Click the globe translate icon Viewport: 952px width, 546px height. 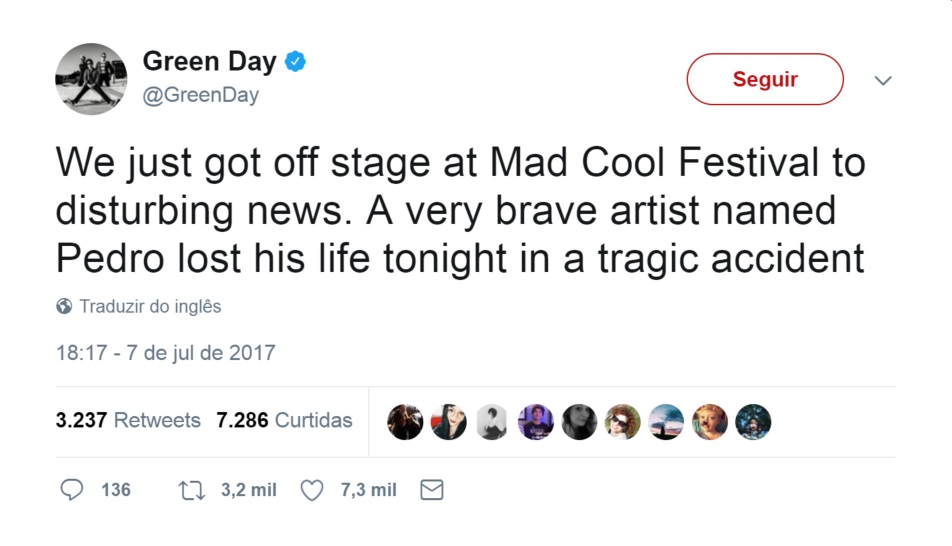pos(65,306)
